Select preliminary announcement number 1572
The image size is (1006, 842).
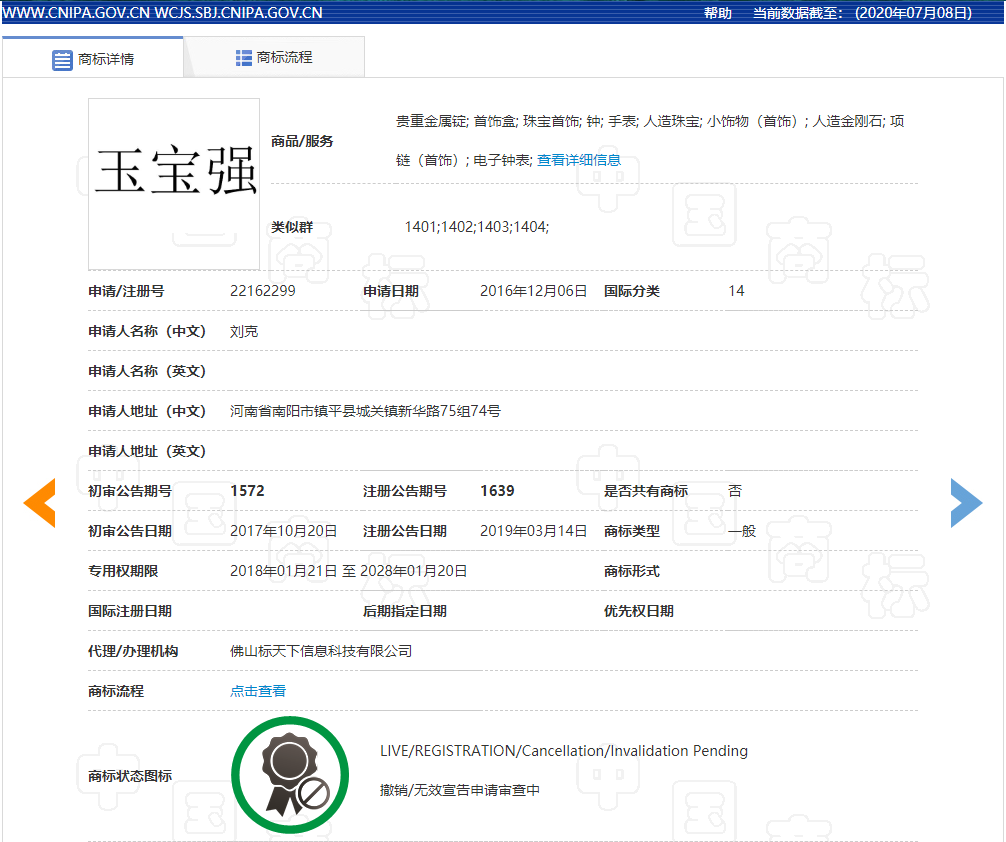(247, 491)
